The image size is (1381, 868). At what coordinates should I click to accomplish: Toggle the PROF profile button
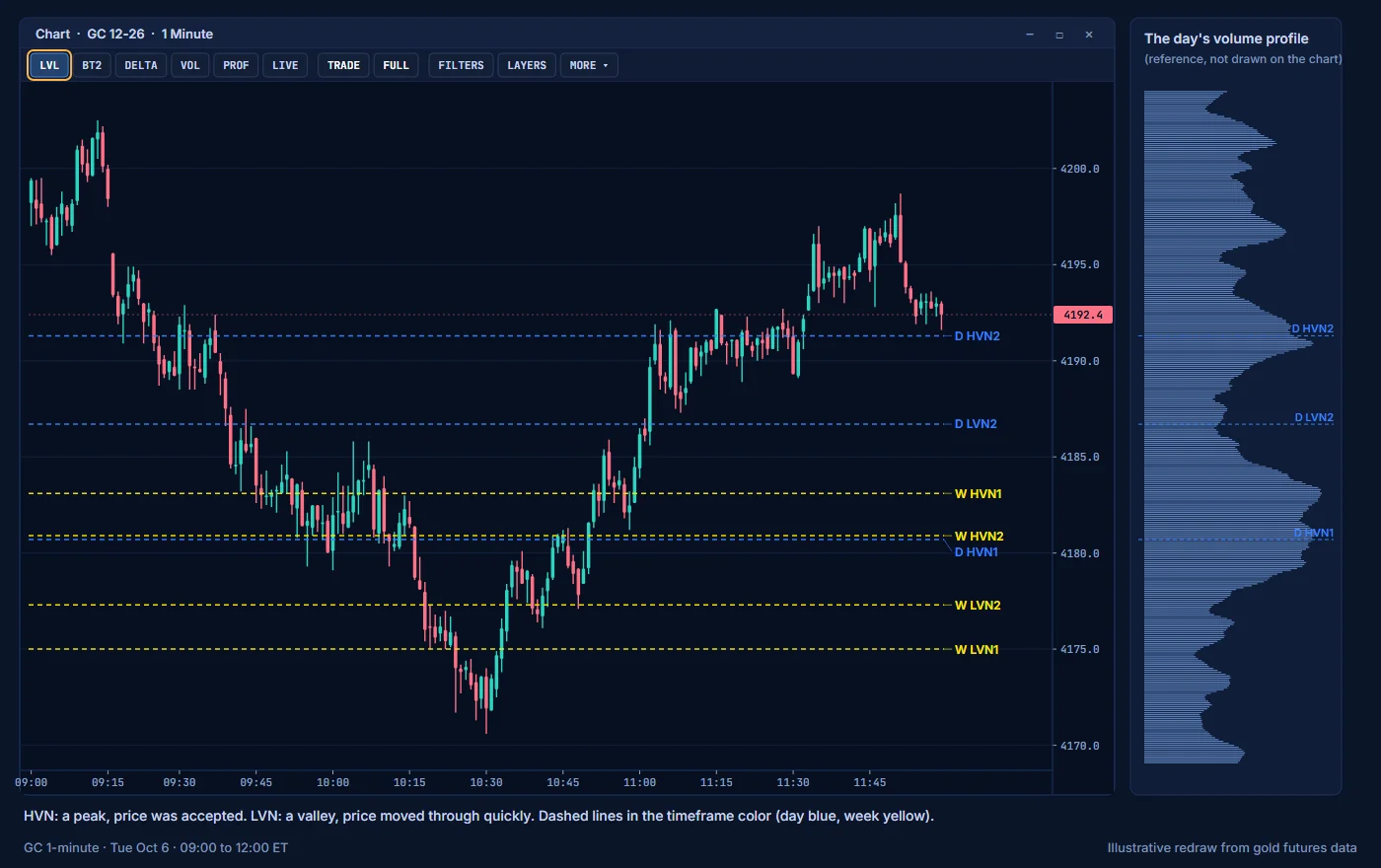[x=236, y=65]
